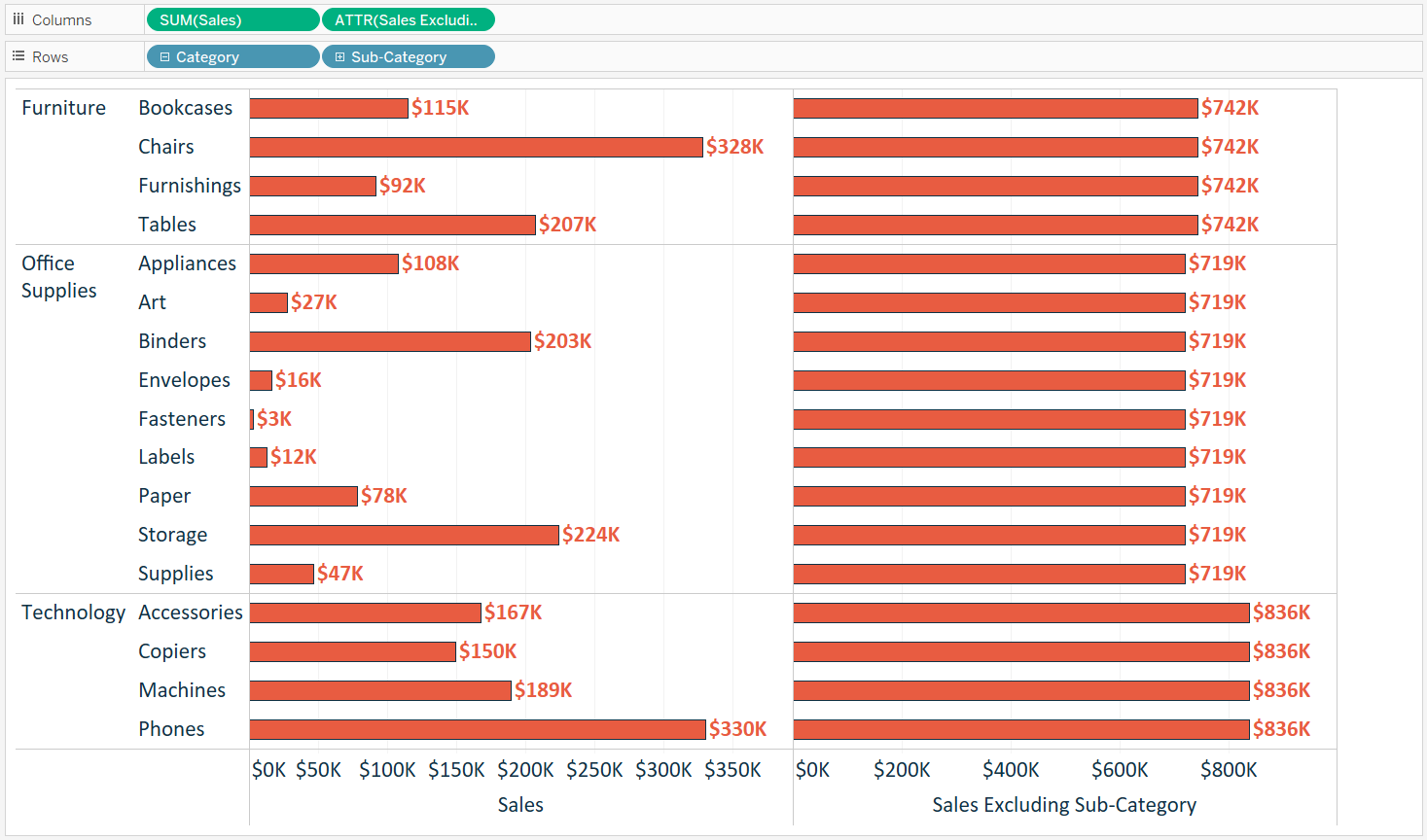Viewport: 1427px width, 840px height.
Task: Select the Machines sub-category label
Action: click(182, 690)
